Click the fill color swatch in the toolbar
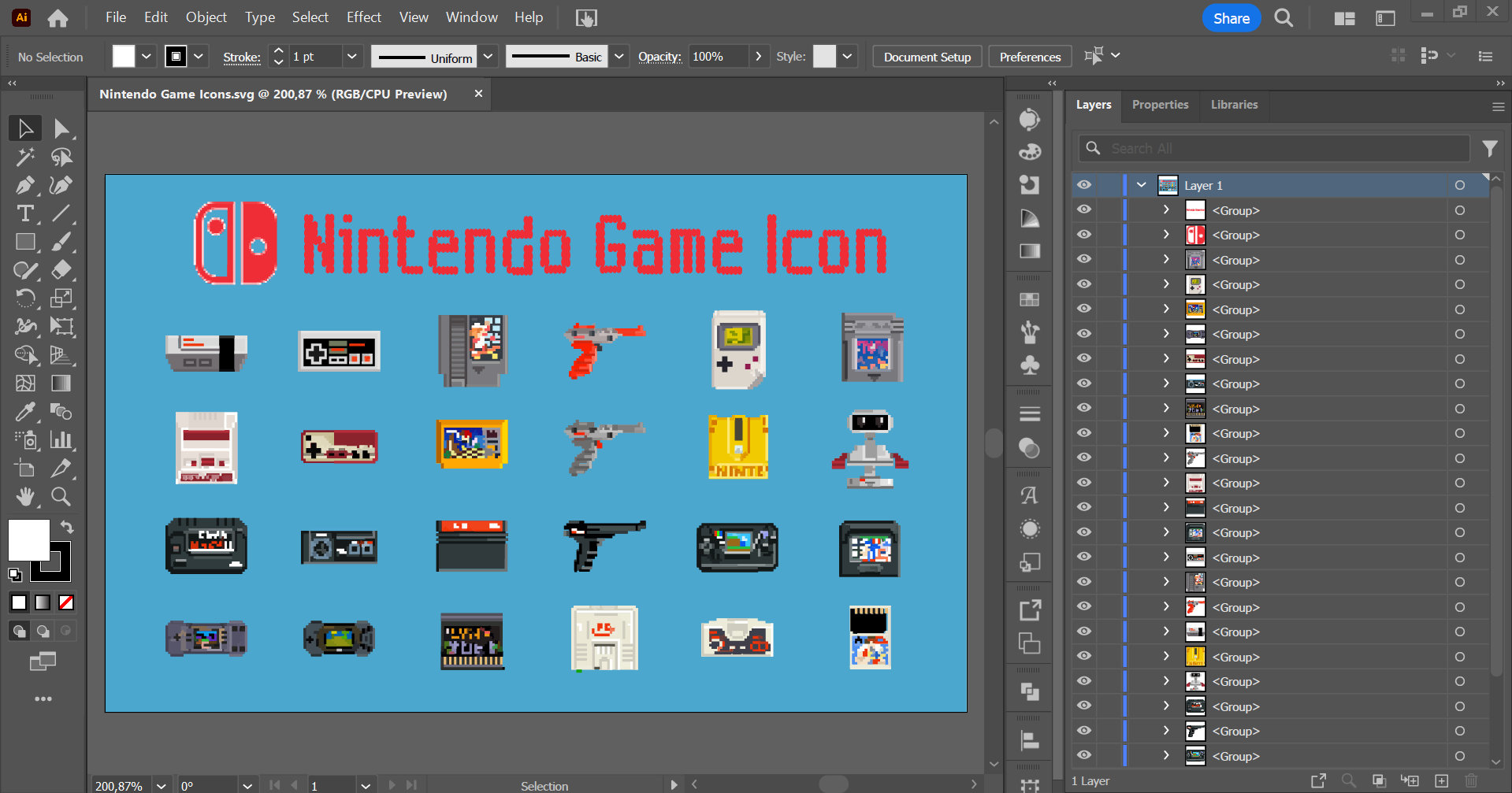 123,56
